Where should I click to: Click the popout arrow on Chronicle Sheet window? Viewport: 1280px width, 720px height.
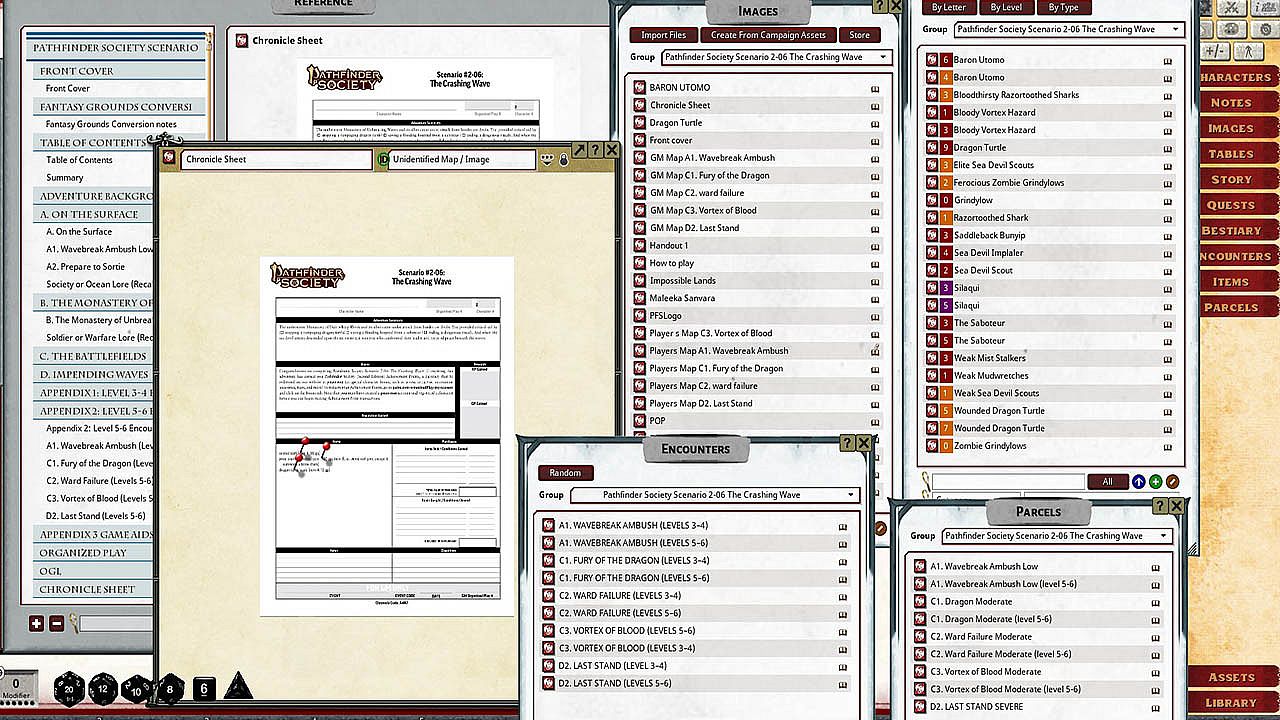(x=578, y=150)
